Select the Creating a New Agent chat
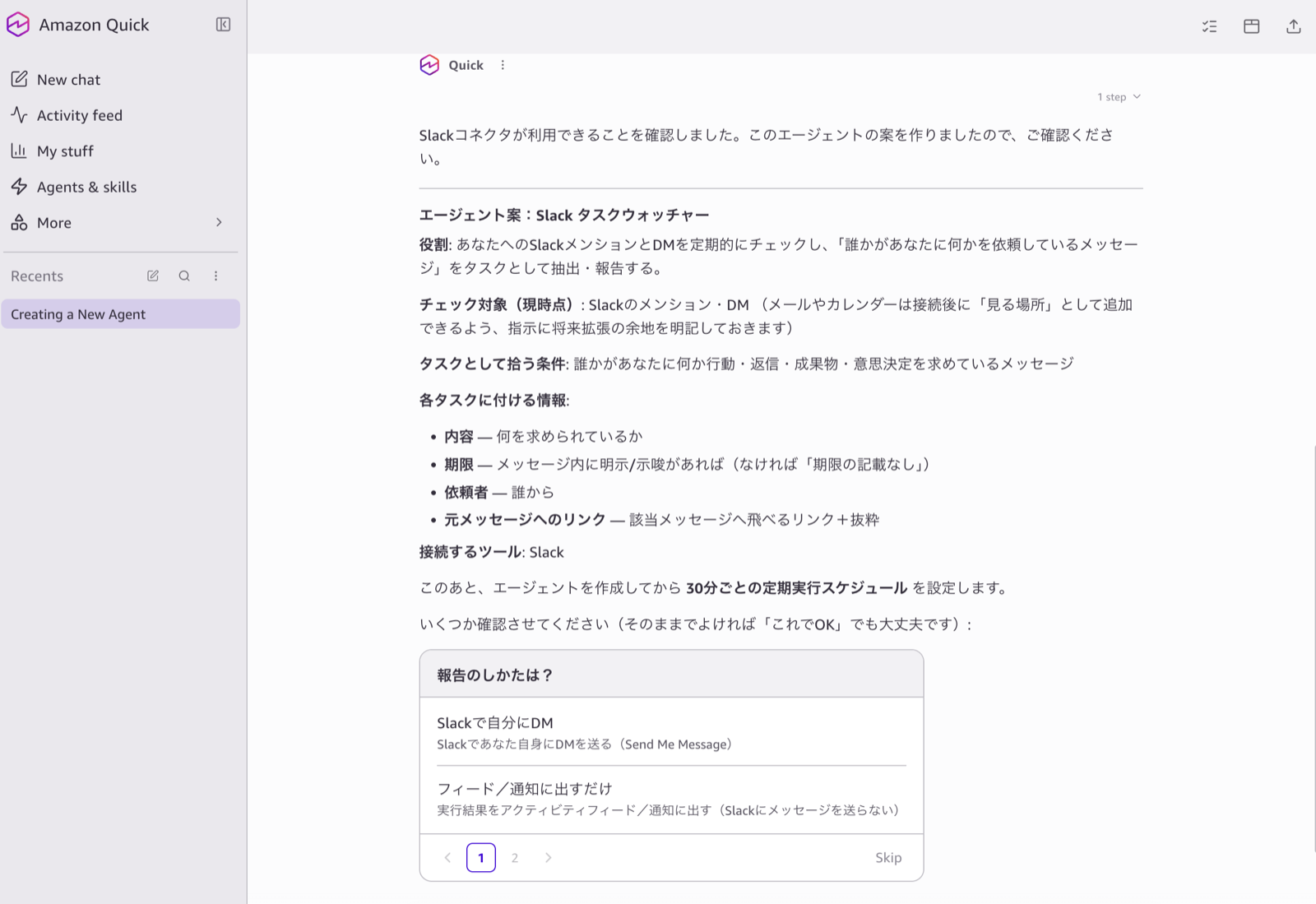This screenshot has height=904, width=1316. (121, 314)
